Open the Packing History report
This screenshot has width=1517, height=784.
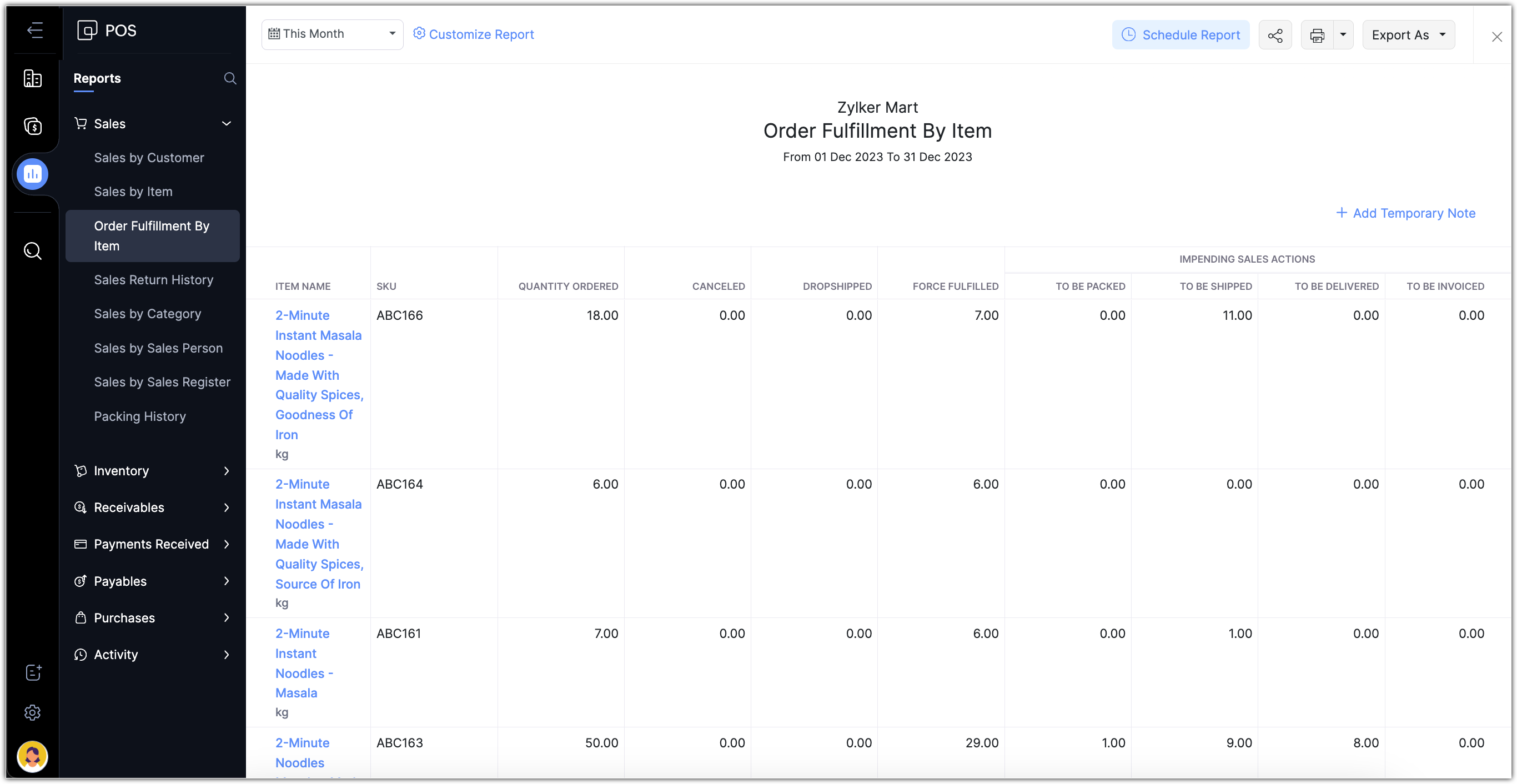[139, 416]
